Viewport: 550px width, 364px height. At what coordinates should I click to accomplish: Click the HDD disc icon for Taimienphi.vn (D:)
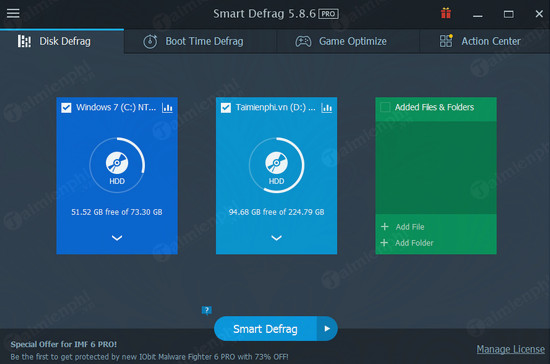point(276,163)
